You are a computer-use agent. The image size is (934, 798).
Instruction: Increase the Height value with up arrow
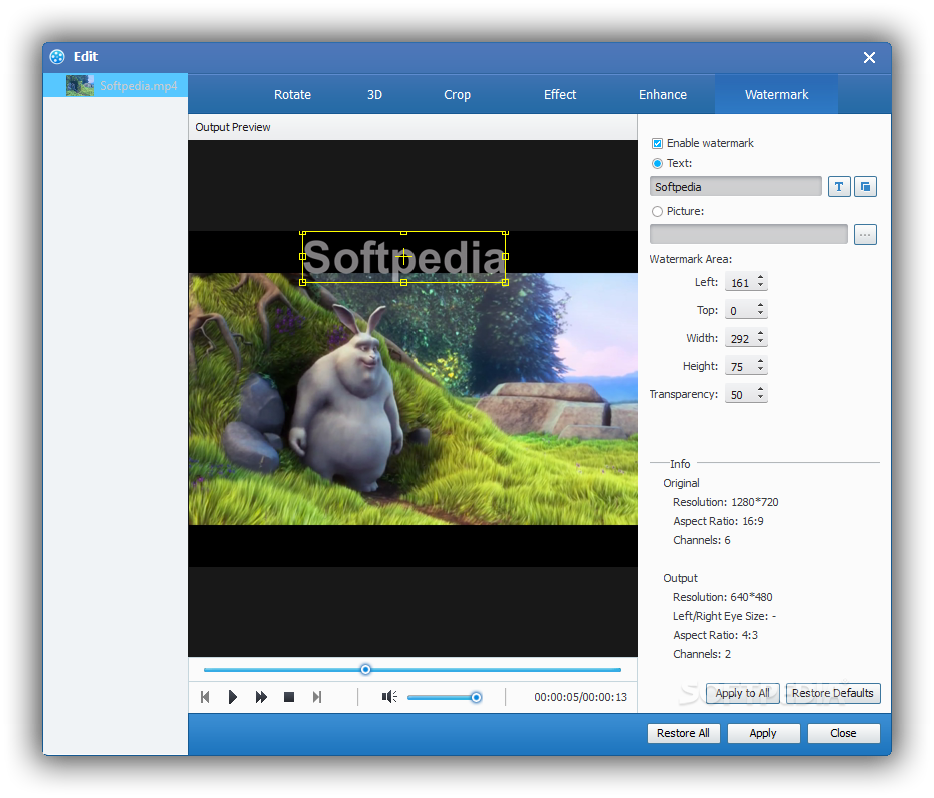coord(761,361)
